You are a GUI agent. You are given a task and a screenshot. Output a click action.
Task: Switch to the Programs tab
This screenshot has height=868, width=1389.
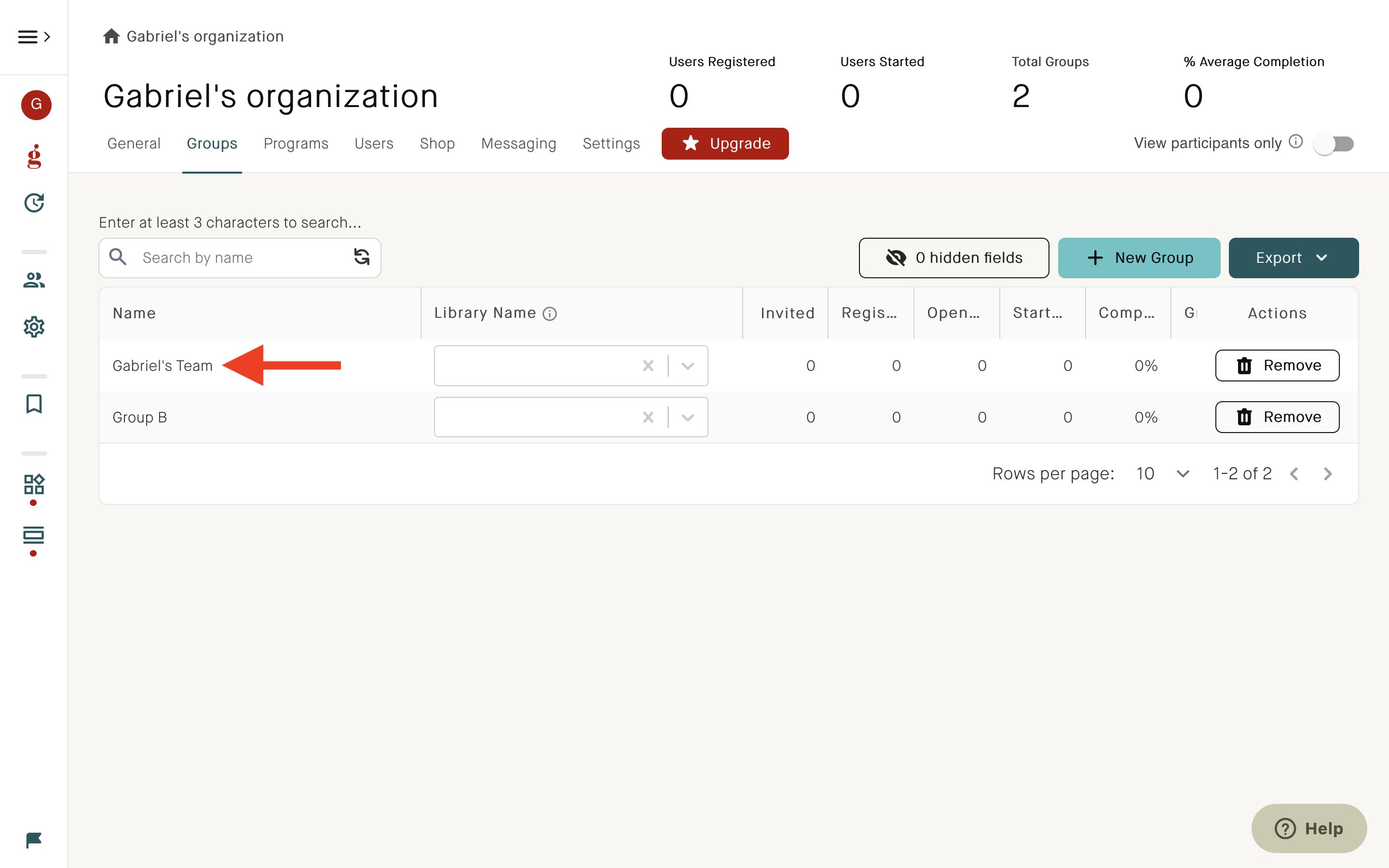(x=296, y=144)
